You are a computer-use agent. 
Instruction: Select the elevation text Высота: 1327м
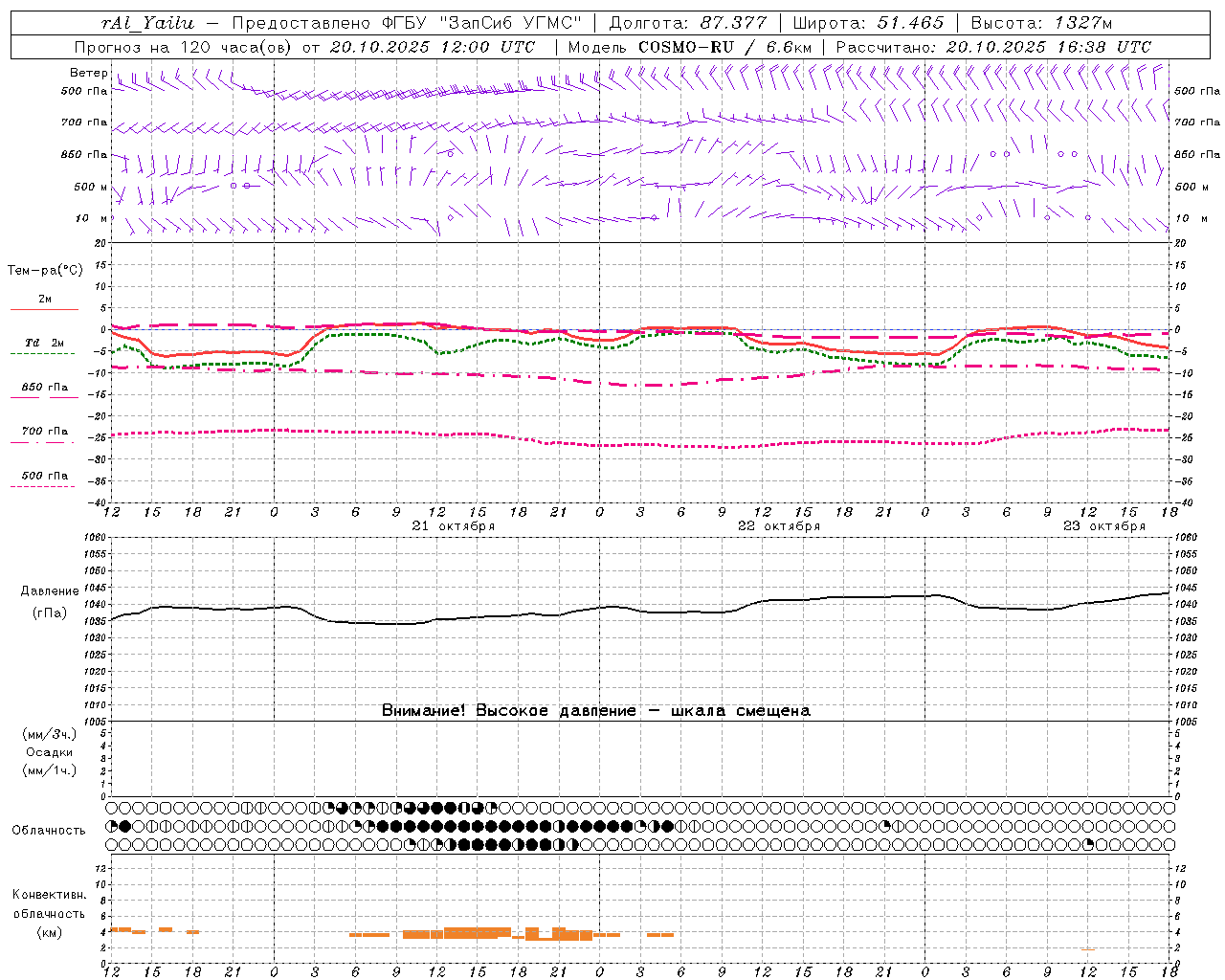click(1041, 23)
